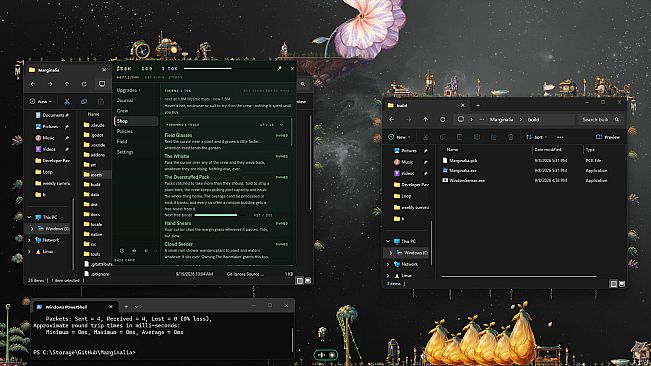The image size is (651, 366).
Task: Expand Network in build Explorer sidebar
Action: point(388,264)
